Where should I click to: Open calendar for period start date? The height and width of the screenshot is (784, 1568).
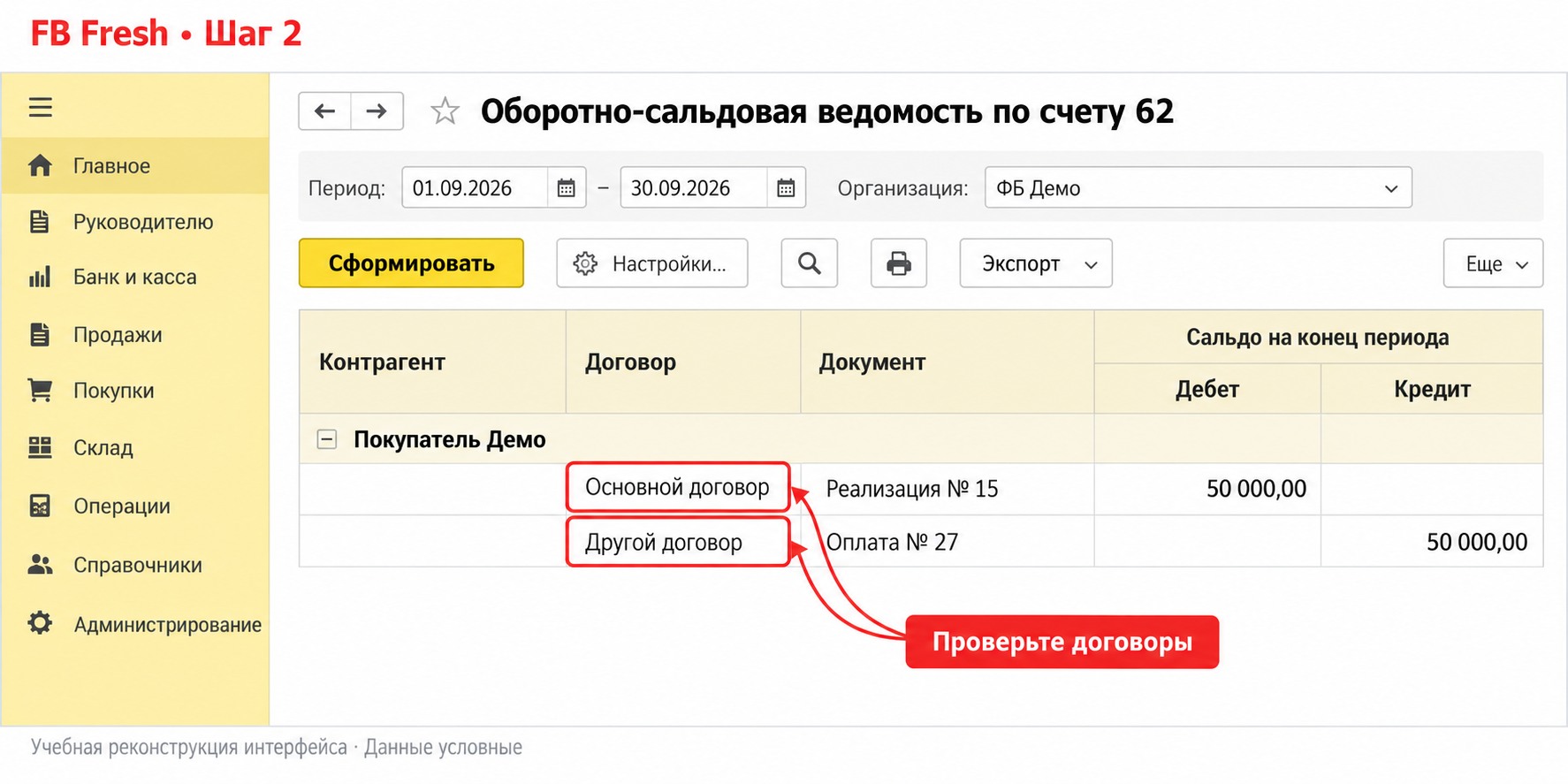coord(567,188)
